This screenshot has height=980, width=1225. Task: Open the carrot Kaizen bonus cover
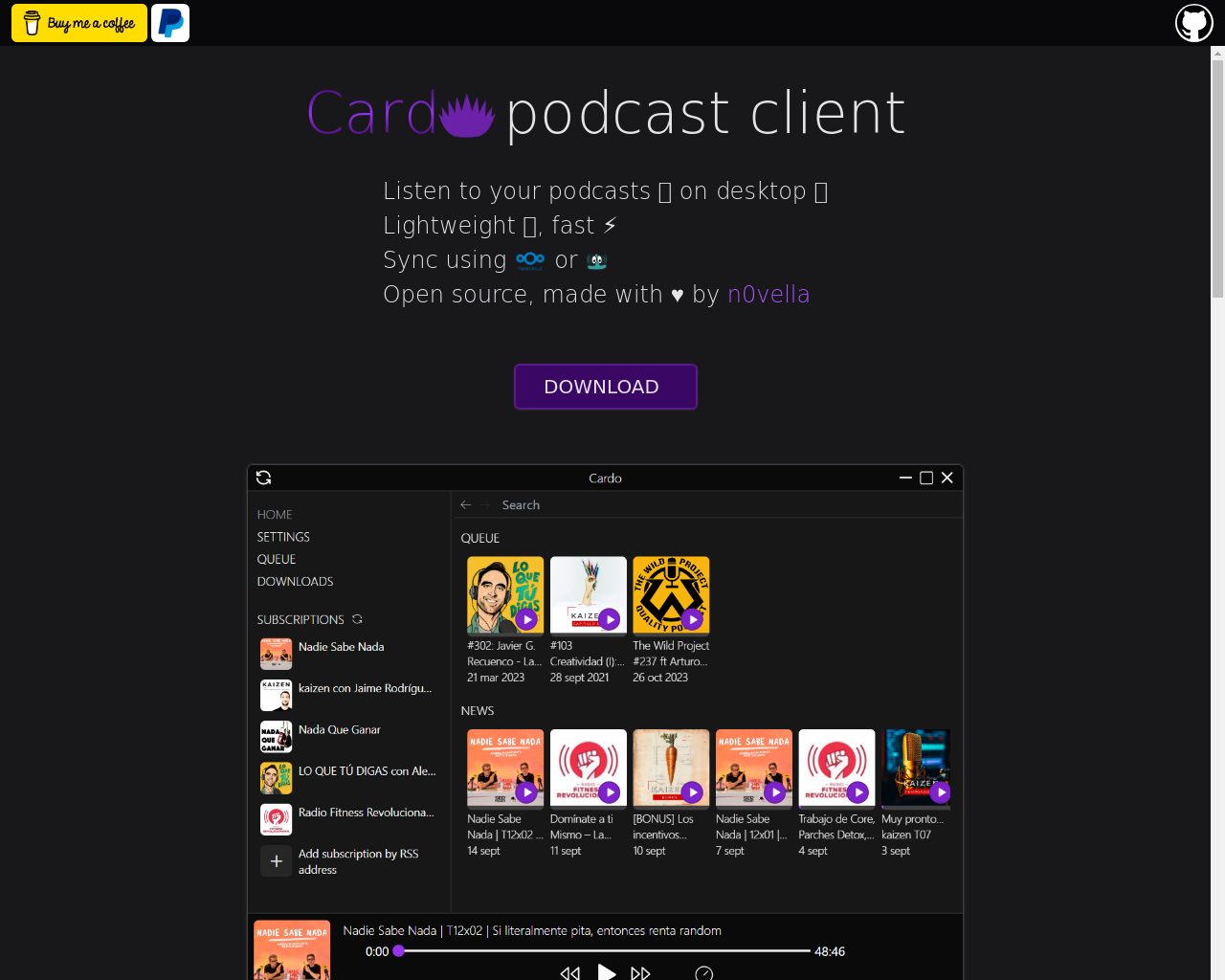671,768
